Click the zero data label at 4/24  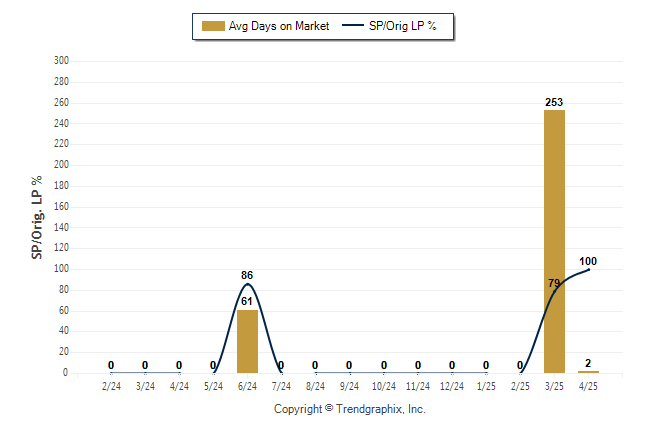point(179,365)
